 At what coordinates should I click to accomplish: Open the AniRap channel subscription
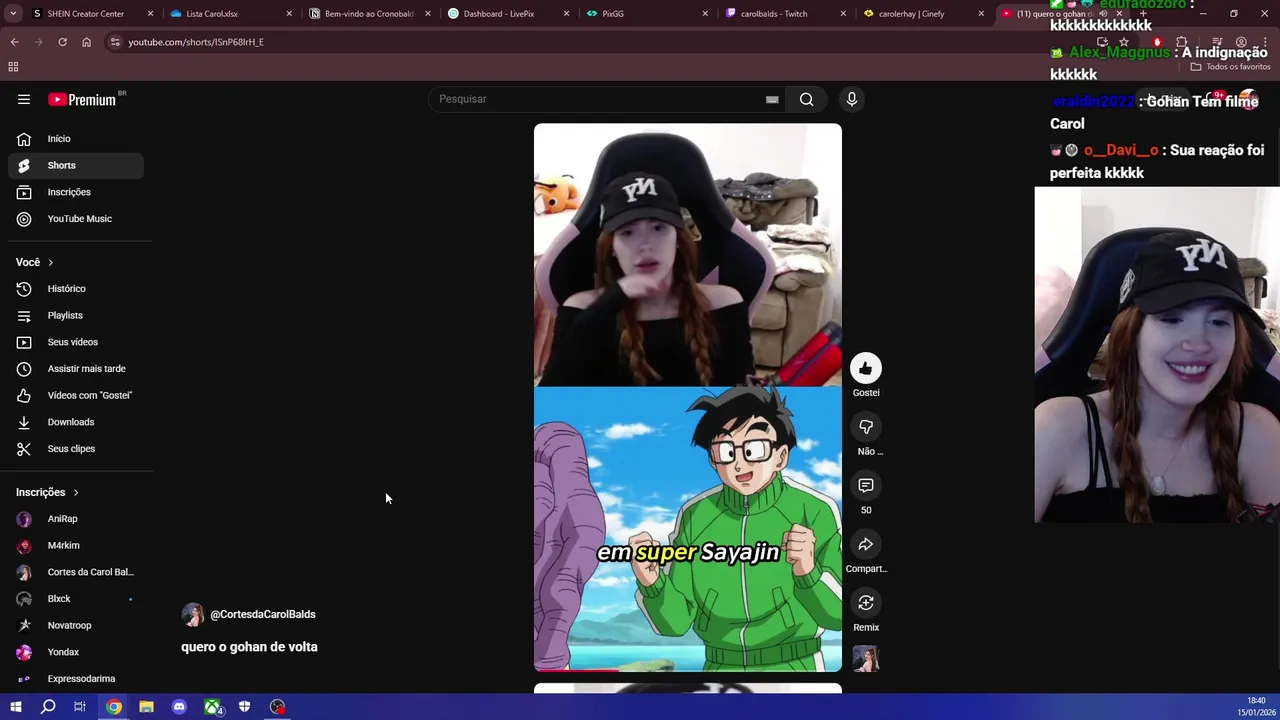(x=76, y=519)
